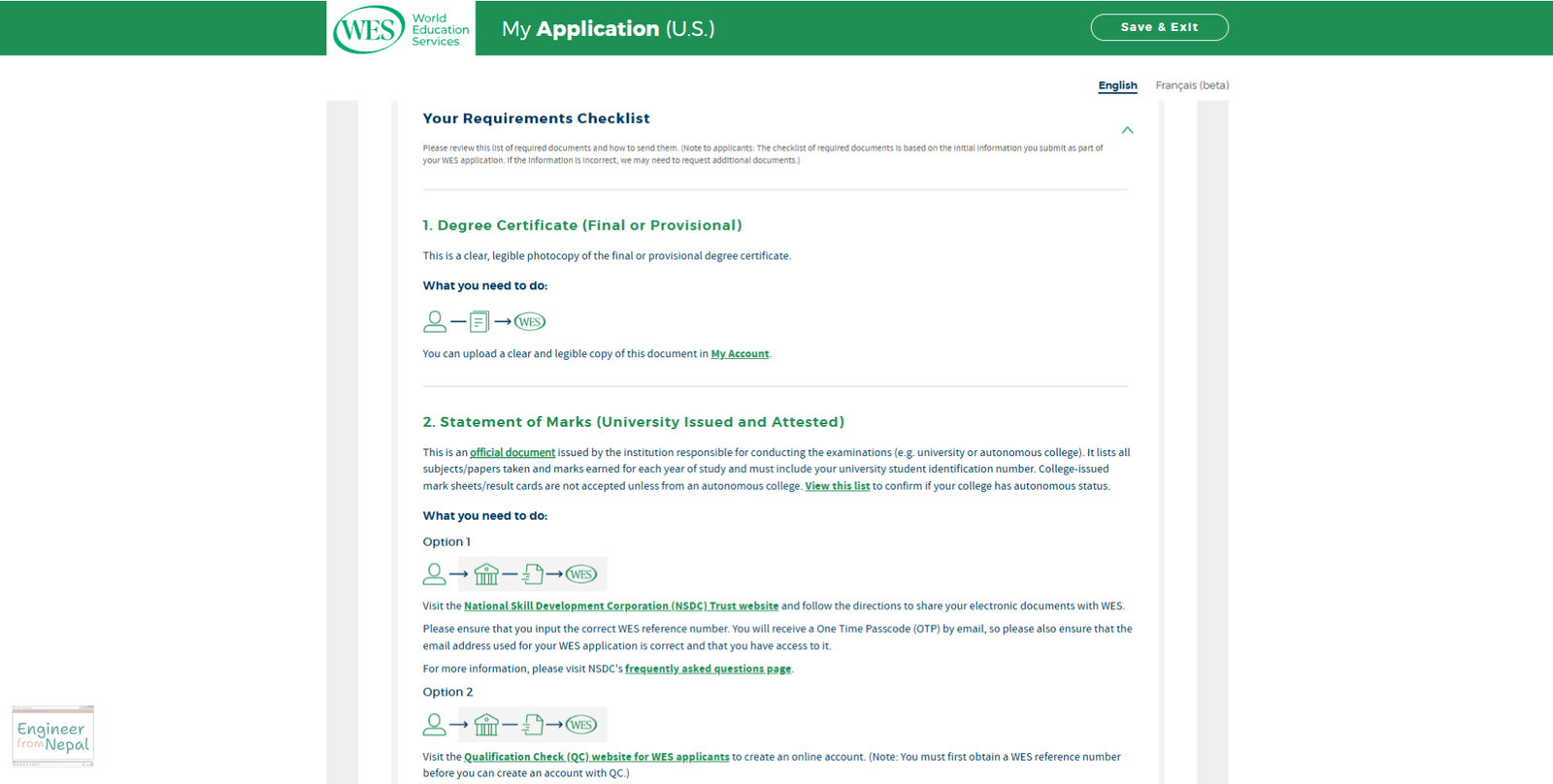Screen dimensions: 1553x784
Task: Click the institution building icon in Option 1
Action: [486, 574]
